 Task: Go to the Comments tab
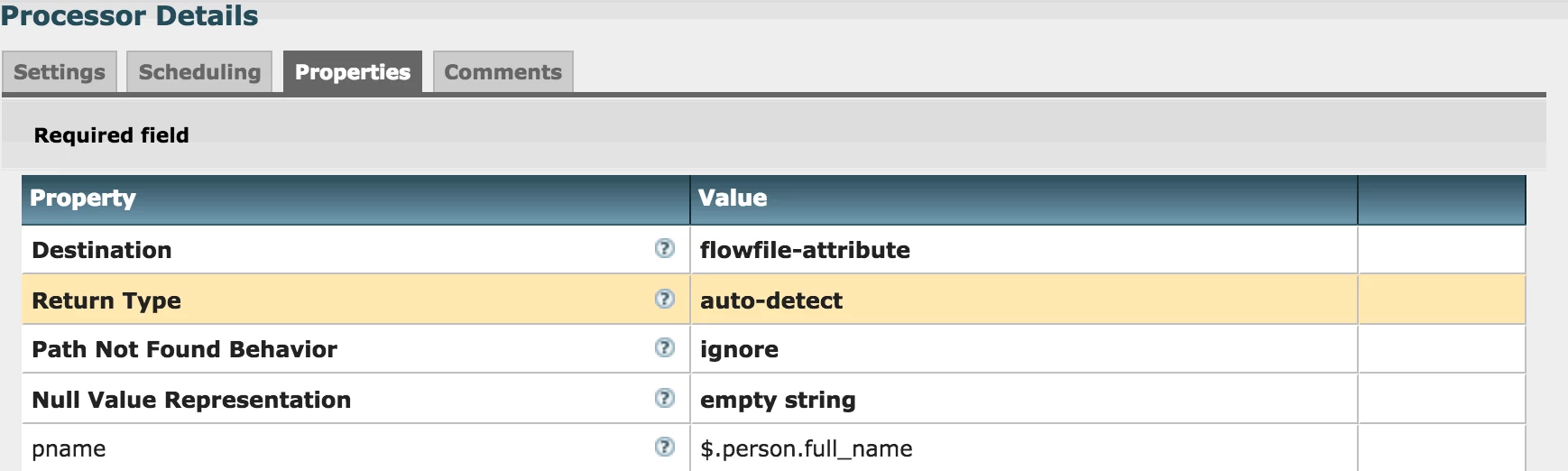(x=503, y=72)
